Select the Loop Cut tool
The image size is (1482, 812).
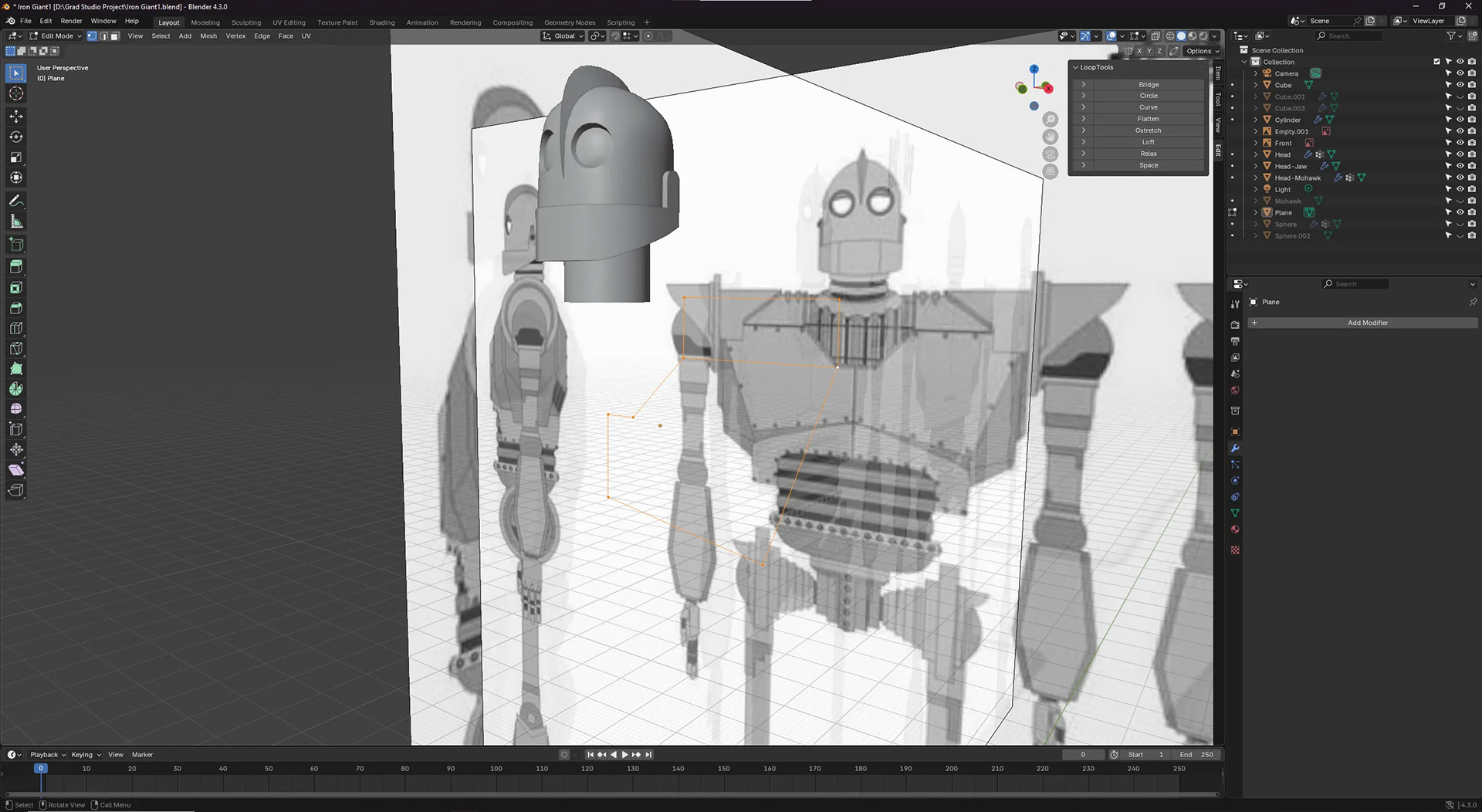16,328
